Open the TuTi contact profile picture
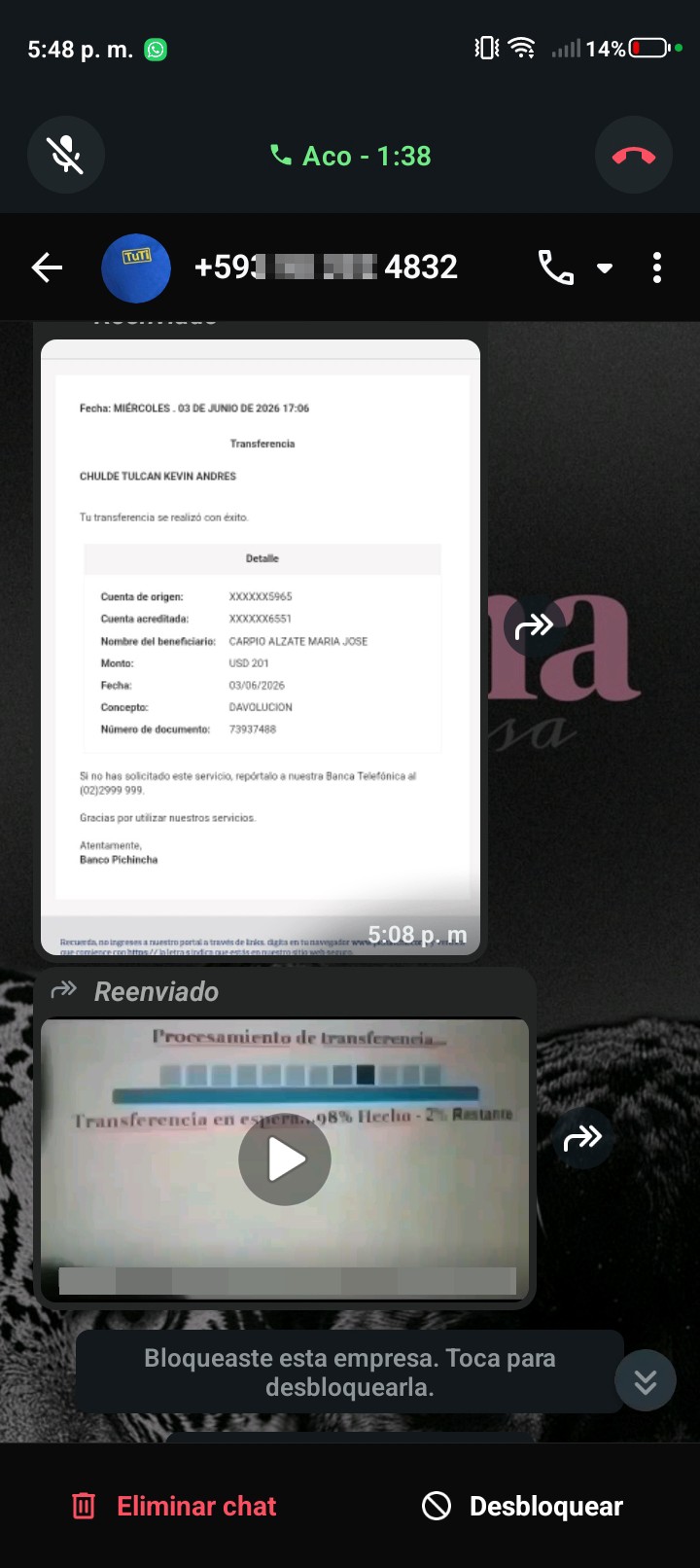The width and height of the screenshot is (700, 1568). click(x=136, y=267)
